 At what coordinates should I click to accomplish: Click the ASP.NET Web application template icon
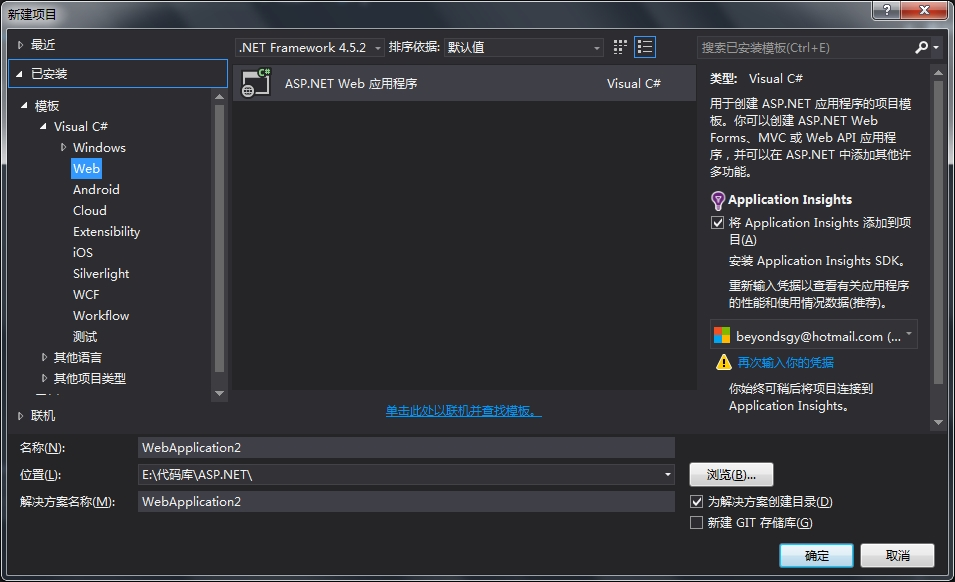(x=256, y=83)
